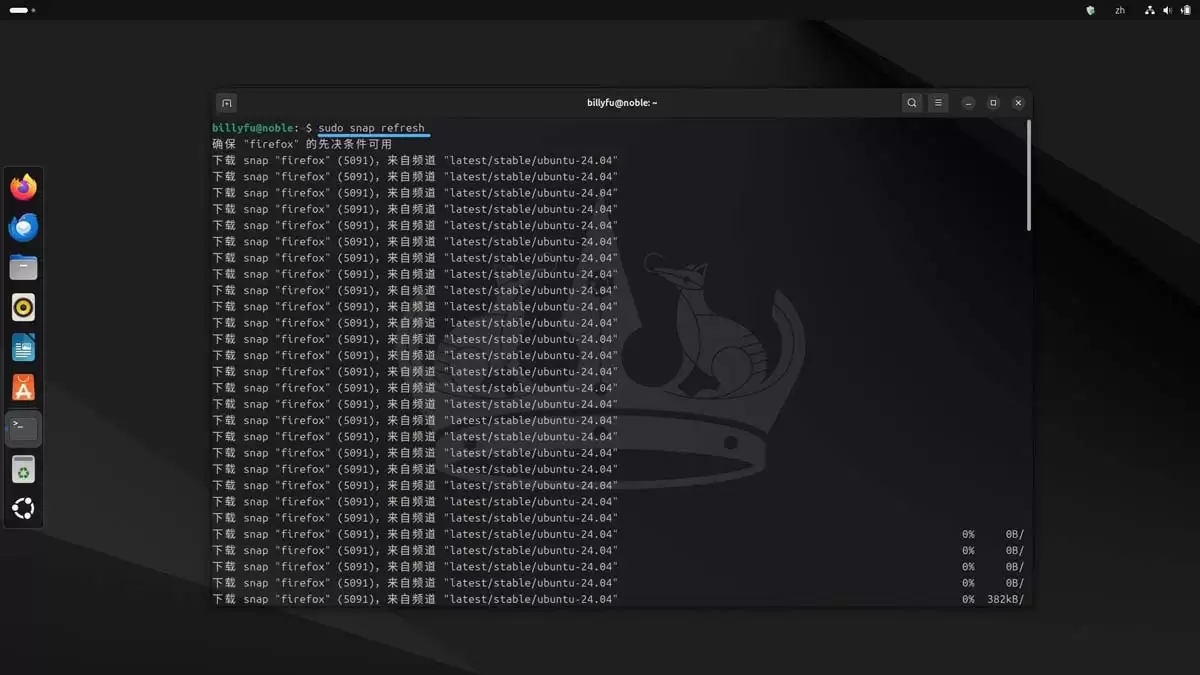Viewport: 1200px width, 675px height.
Task: Open the Ubuntu App Center
Action: coord(23,387)
